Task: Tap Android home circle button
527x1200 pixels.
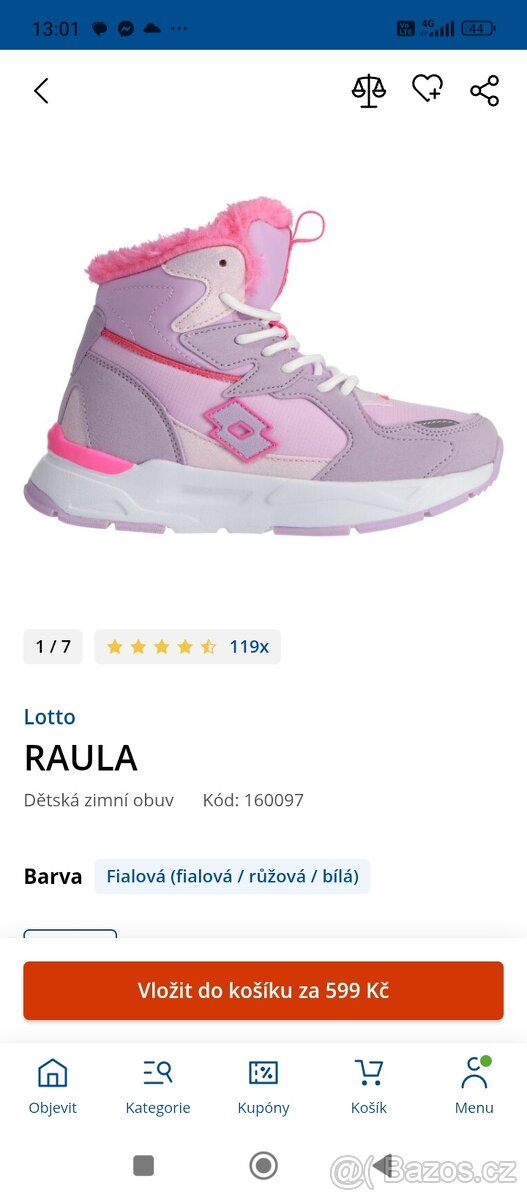Action: coord(263,1165)
